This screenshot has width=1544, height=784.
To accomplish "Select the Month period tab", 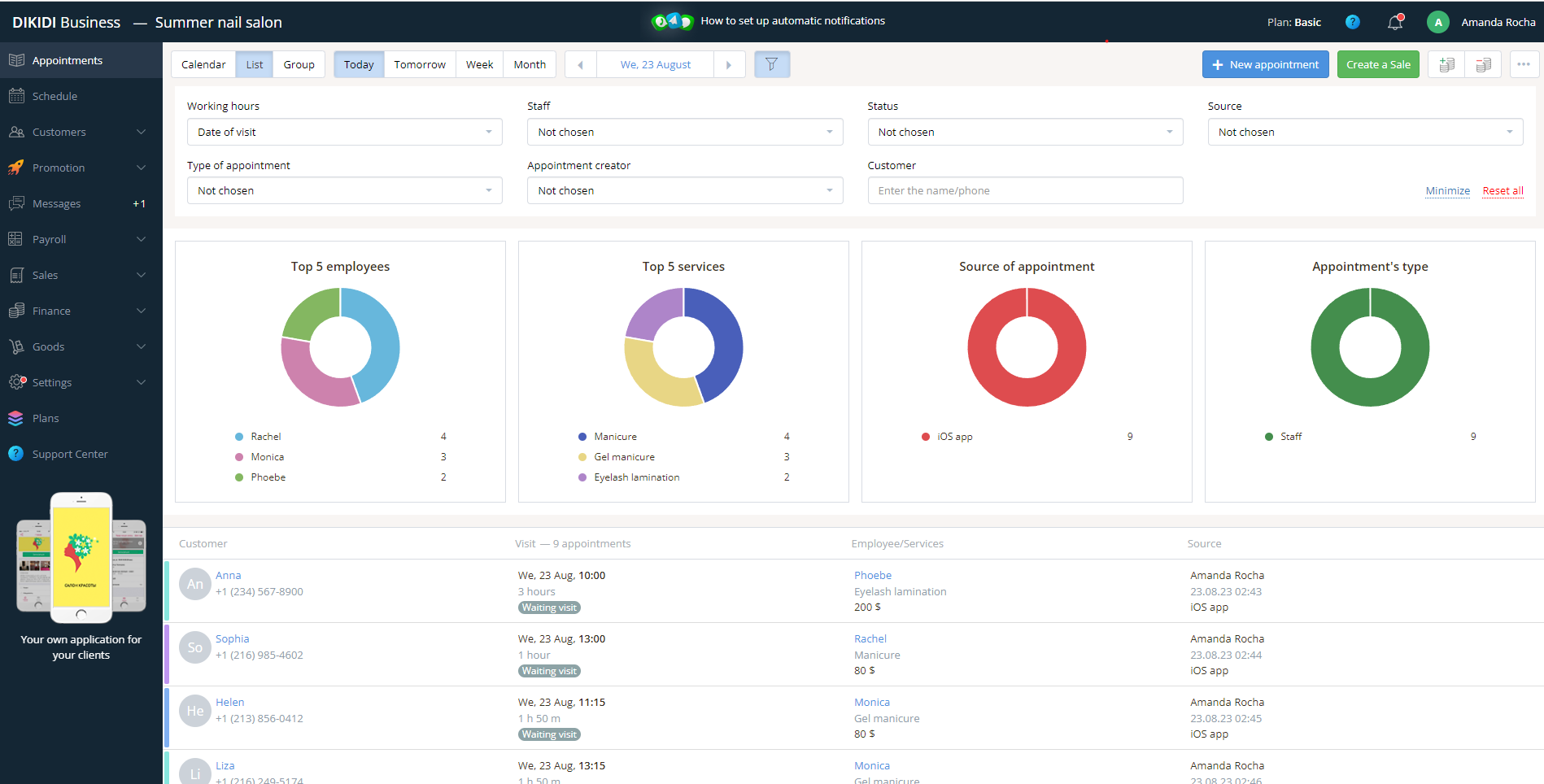I will click(530, 64).
